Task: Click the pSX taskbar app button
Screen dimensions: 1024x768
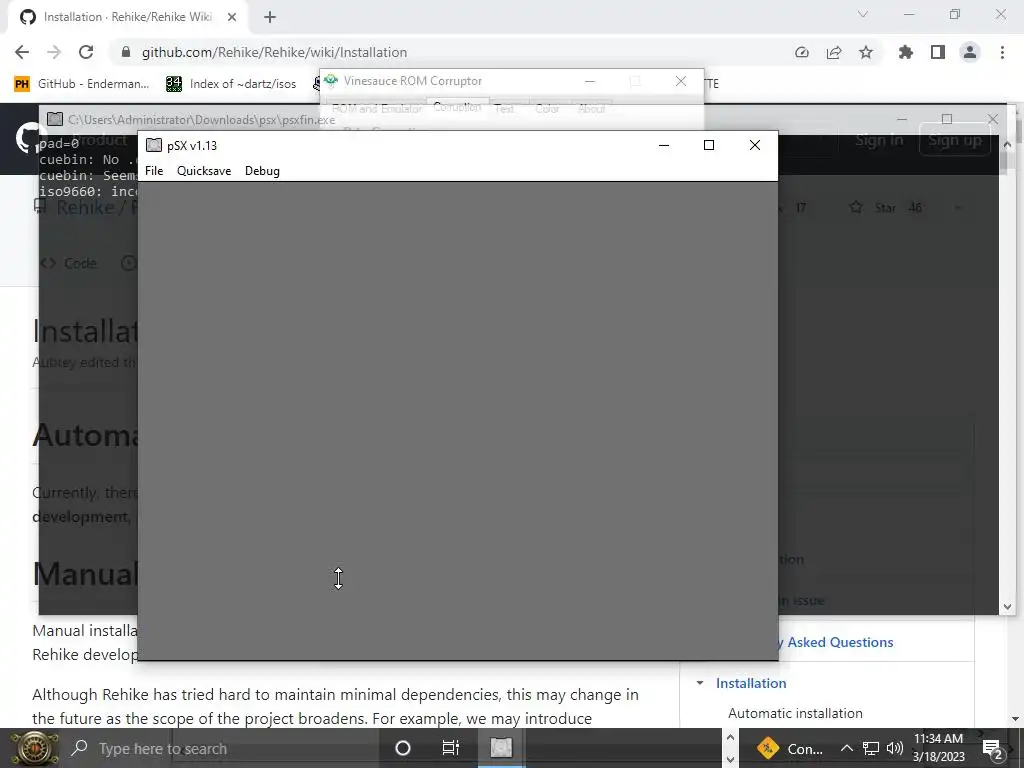Action: pos(501,748)
